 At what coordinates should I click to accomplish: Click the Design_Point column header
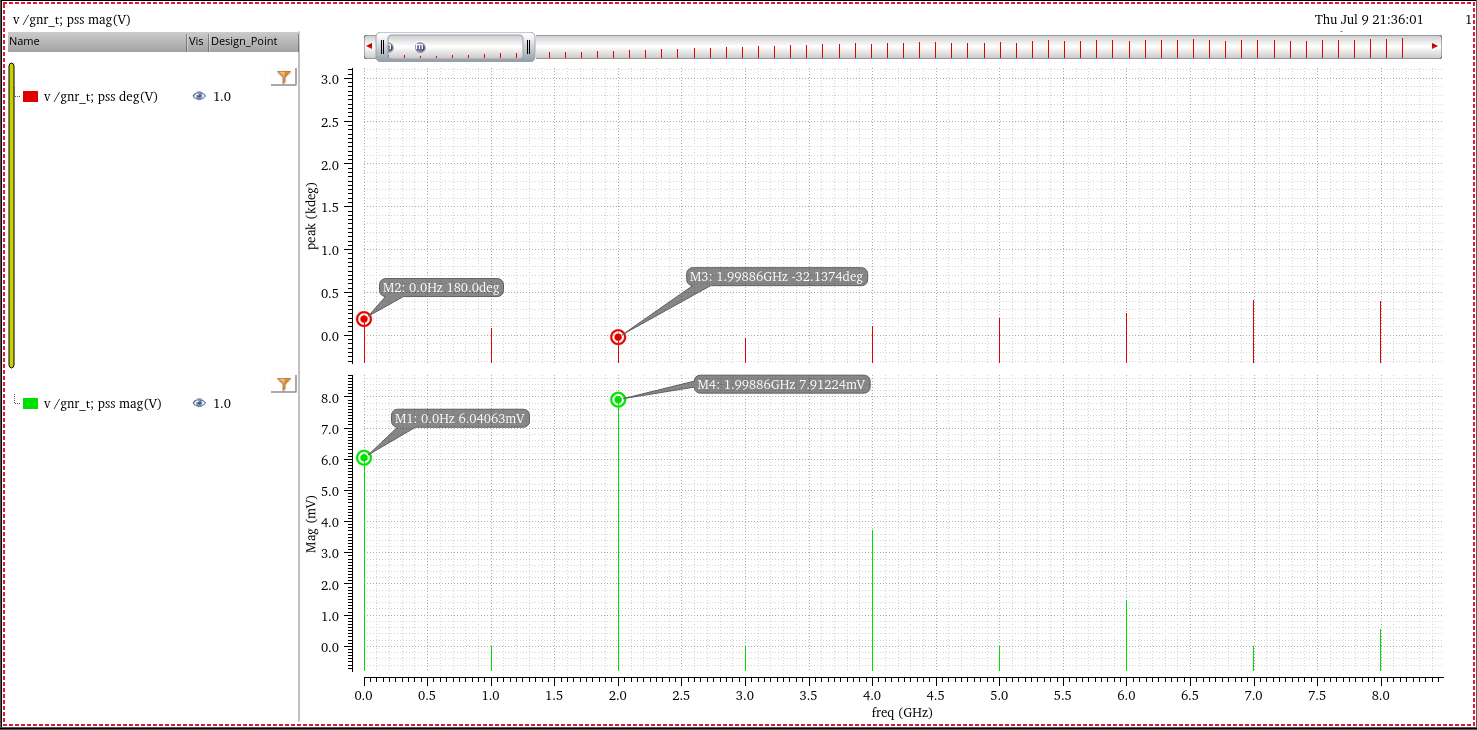coord(253,41)
